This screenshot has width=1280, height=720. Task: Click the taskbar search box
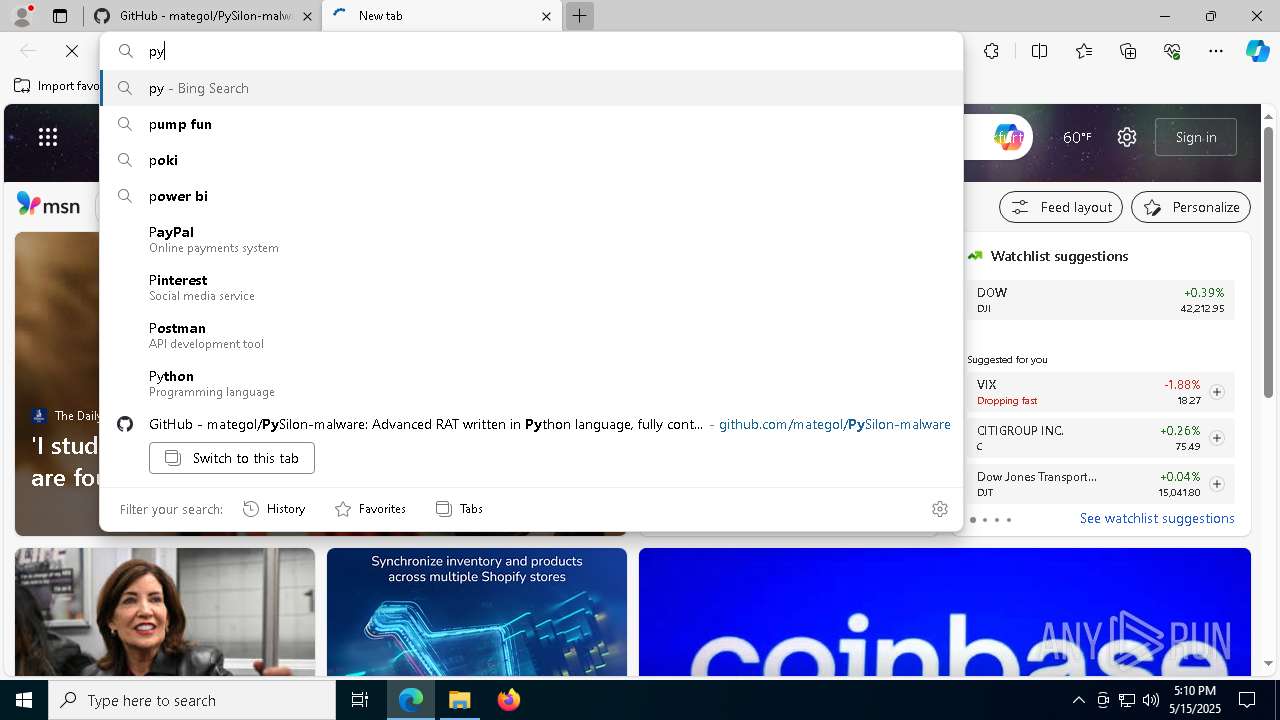[x=192, y=700]
